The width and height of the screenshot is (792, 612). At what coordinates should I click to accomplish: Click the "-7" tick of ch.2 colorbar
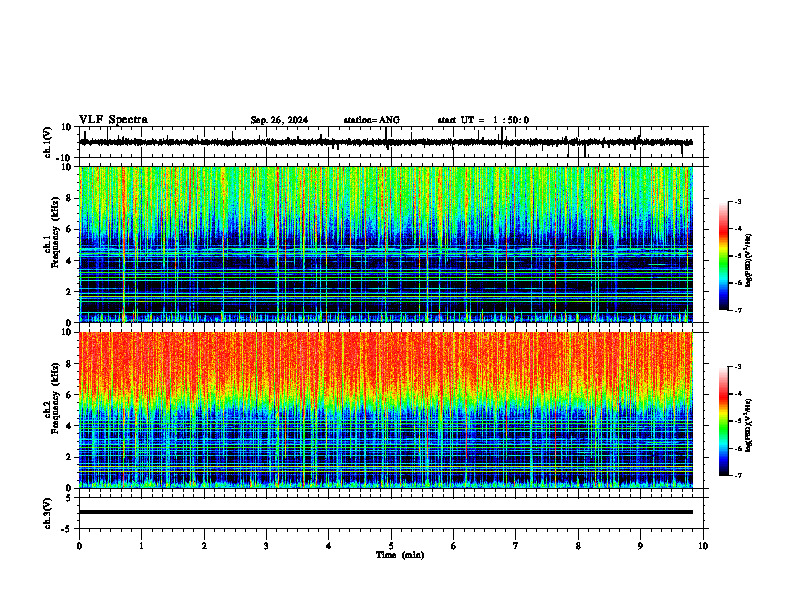click(738, 475)
